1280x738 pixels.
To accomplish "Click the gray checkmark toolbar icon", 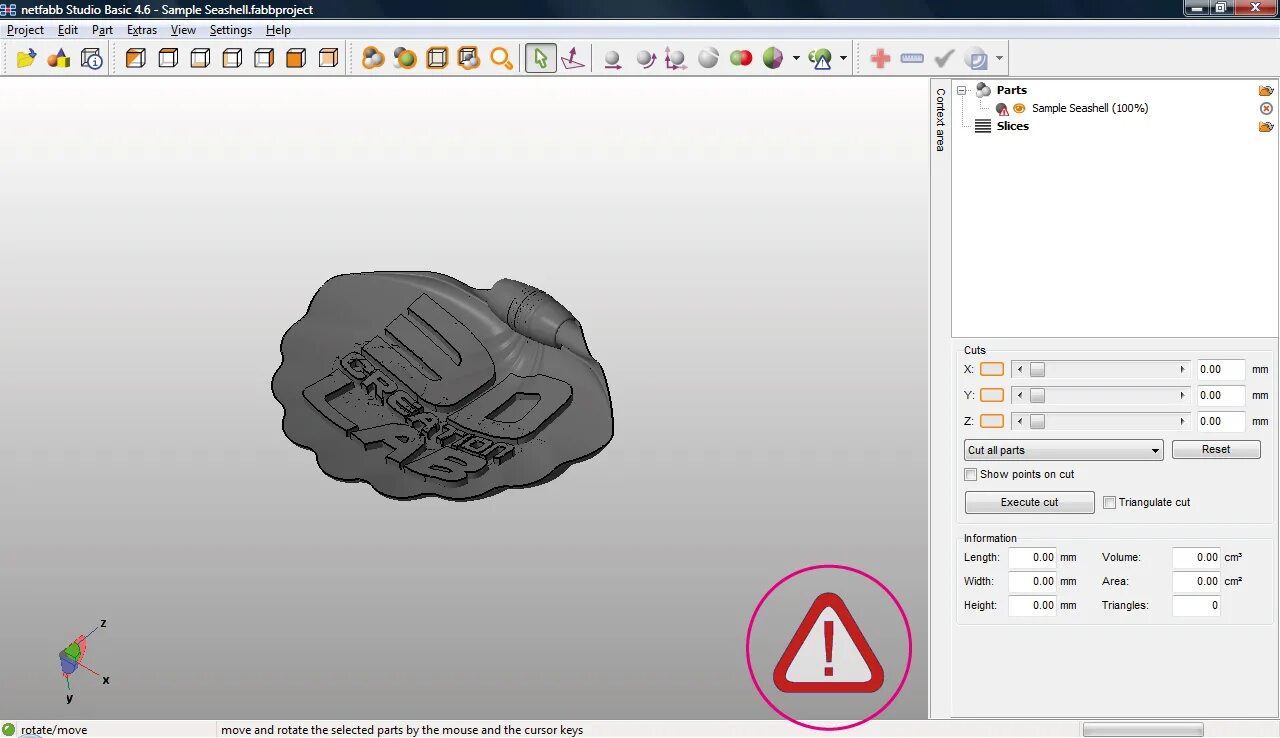I will pos(944,59).
